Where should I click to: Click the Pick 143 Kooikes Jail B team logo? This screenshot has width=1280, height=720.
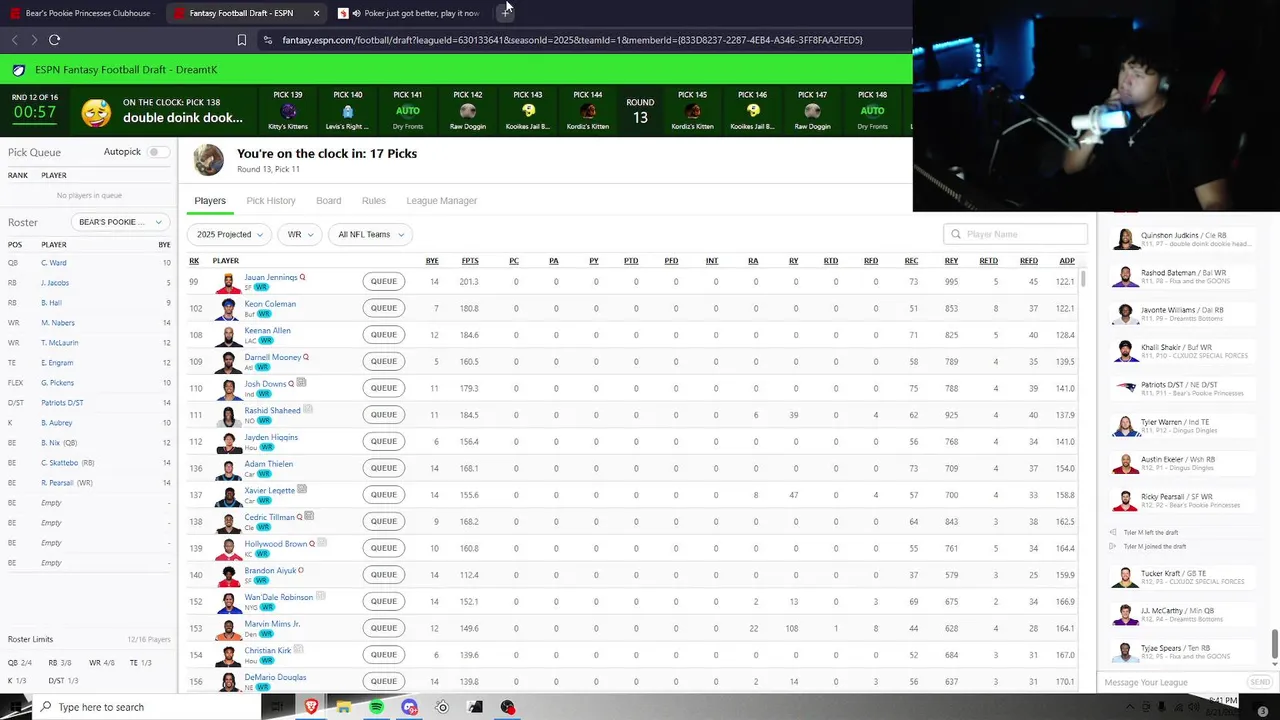pyautogui.click(x=528, y=111)
